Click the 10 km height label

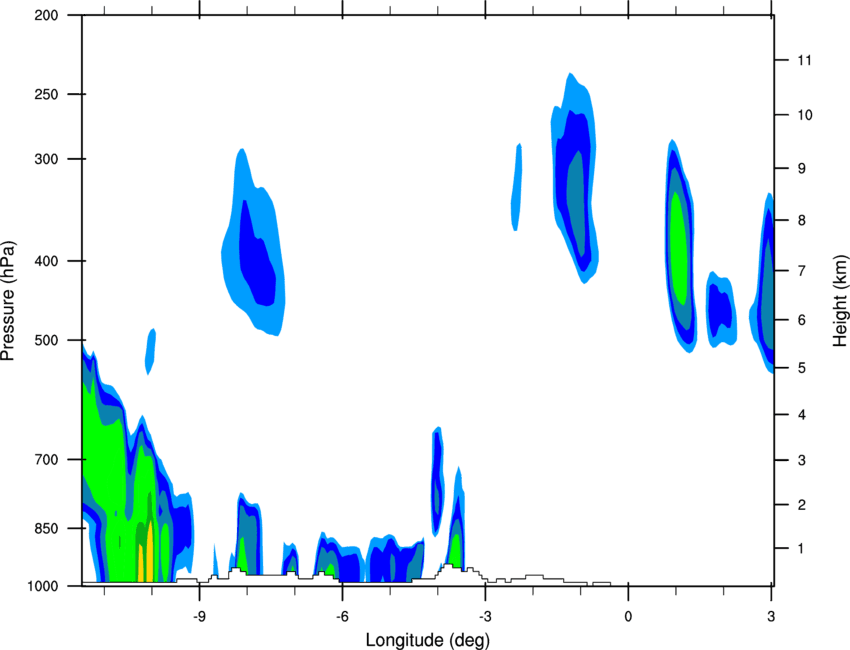coord(804,115)
